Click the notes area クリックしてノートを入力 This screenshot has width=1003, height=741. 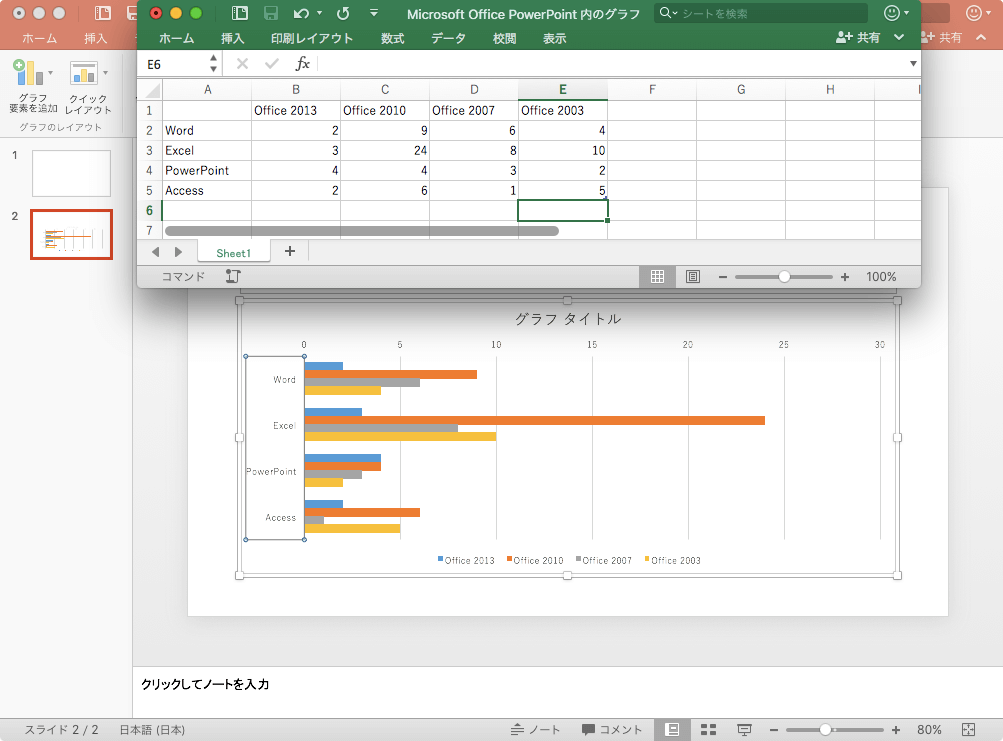(205, 685)
